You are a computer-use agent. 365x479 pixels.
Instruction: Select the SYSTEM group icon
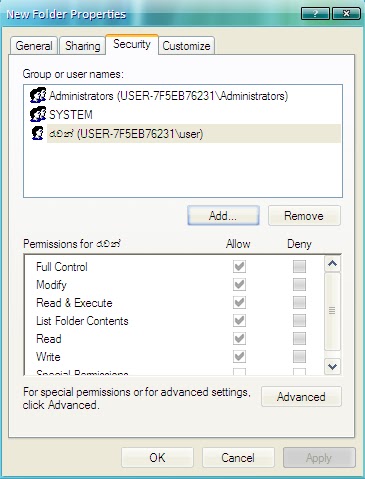38,114
